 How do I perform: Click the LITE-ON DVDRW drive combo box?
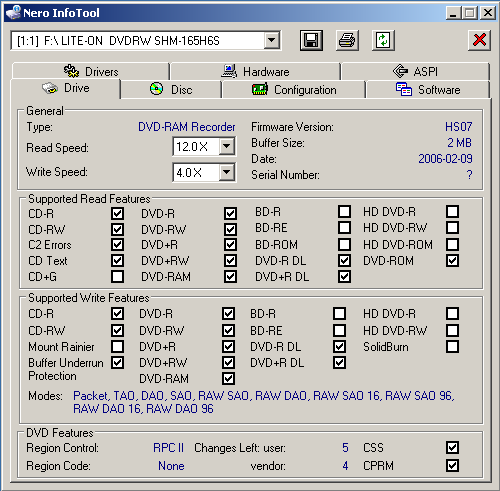pyautogui.click(x=146, y=40)
